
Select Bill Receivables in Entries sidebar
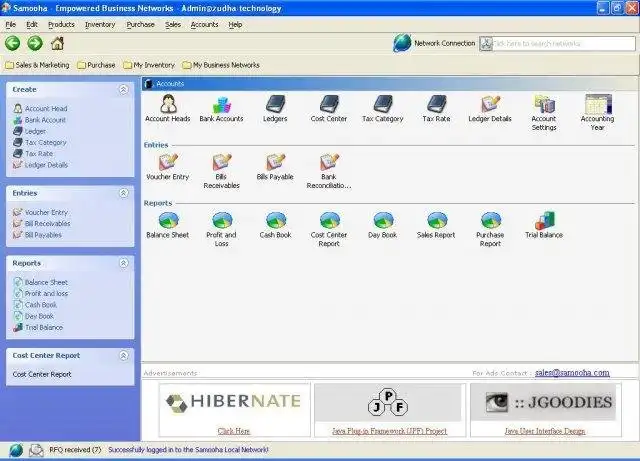pyautogui.click(x=42, y=223)
